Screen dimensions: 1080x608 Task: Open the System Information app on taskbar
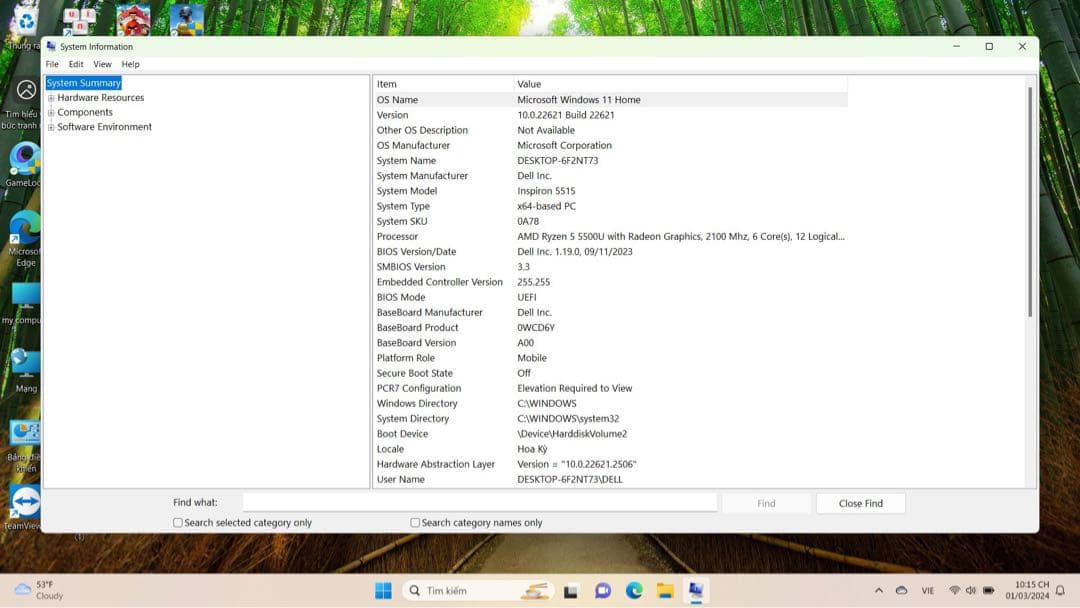click(x=694, y=590)
